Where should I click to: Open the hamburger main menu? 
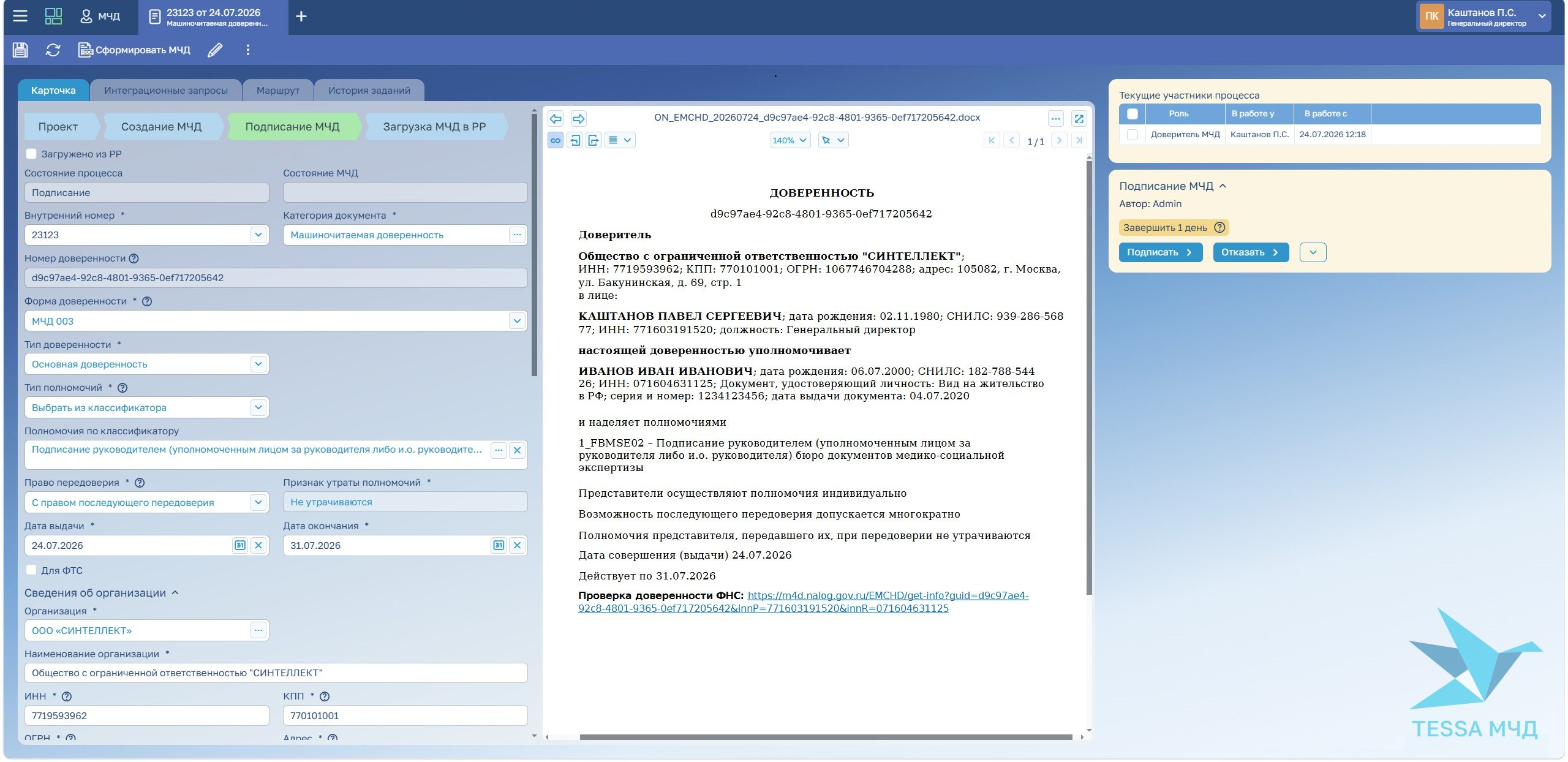click(x=20, y=16)
